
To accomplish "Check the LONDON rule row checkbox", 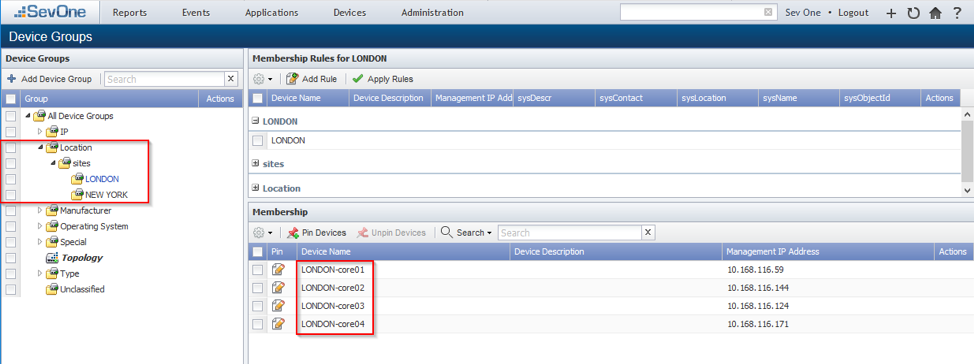I will tap(258, 141).
